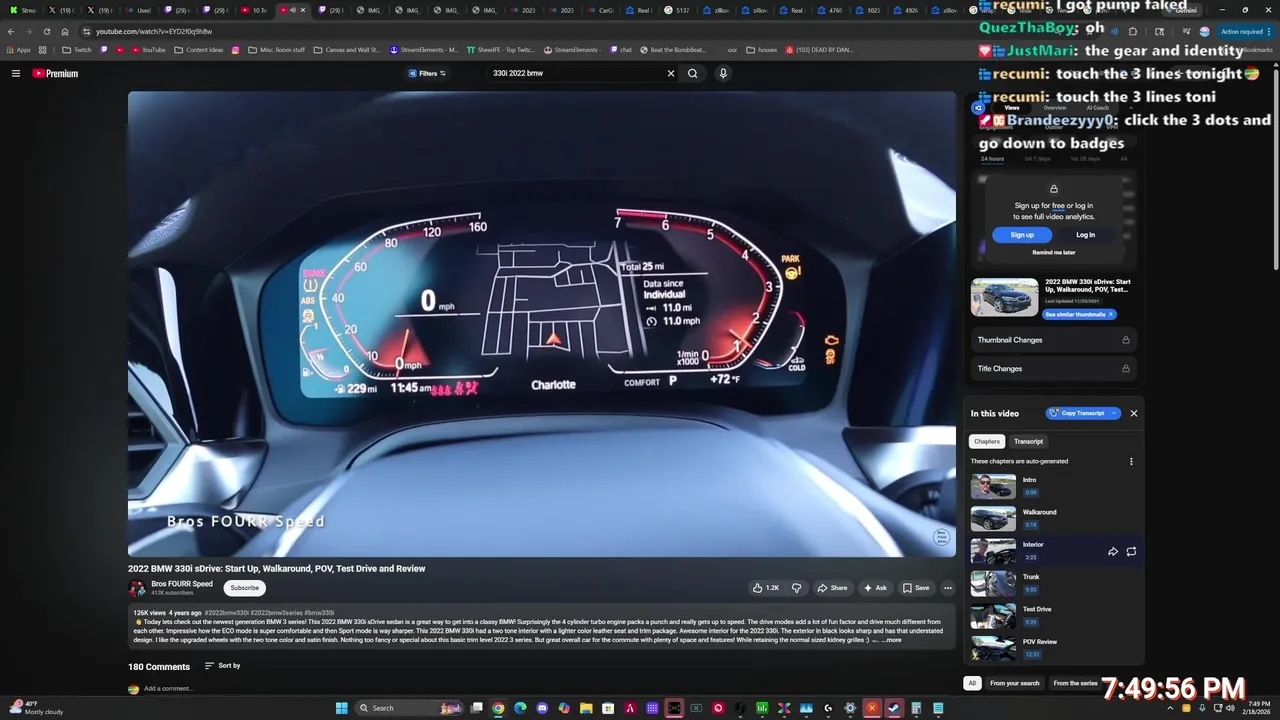Image resolution: width=1280 pixels, height=720 pixels.
Task: Open the Bros FOURR Speed watermark in player
Action: click(941, 537)
